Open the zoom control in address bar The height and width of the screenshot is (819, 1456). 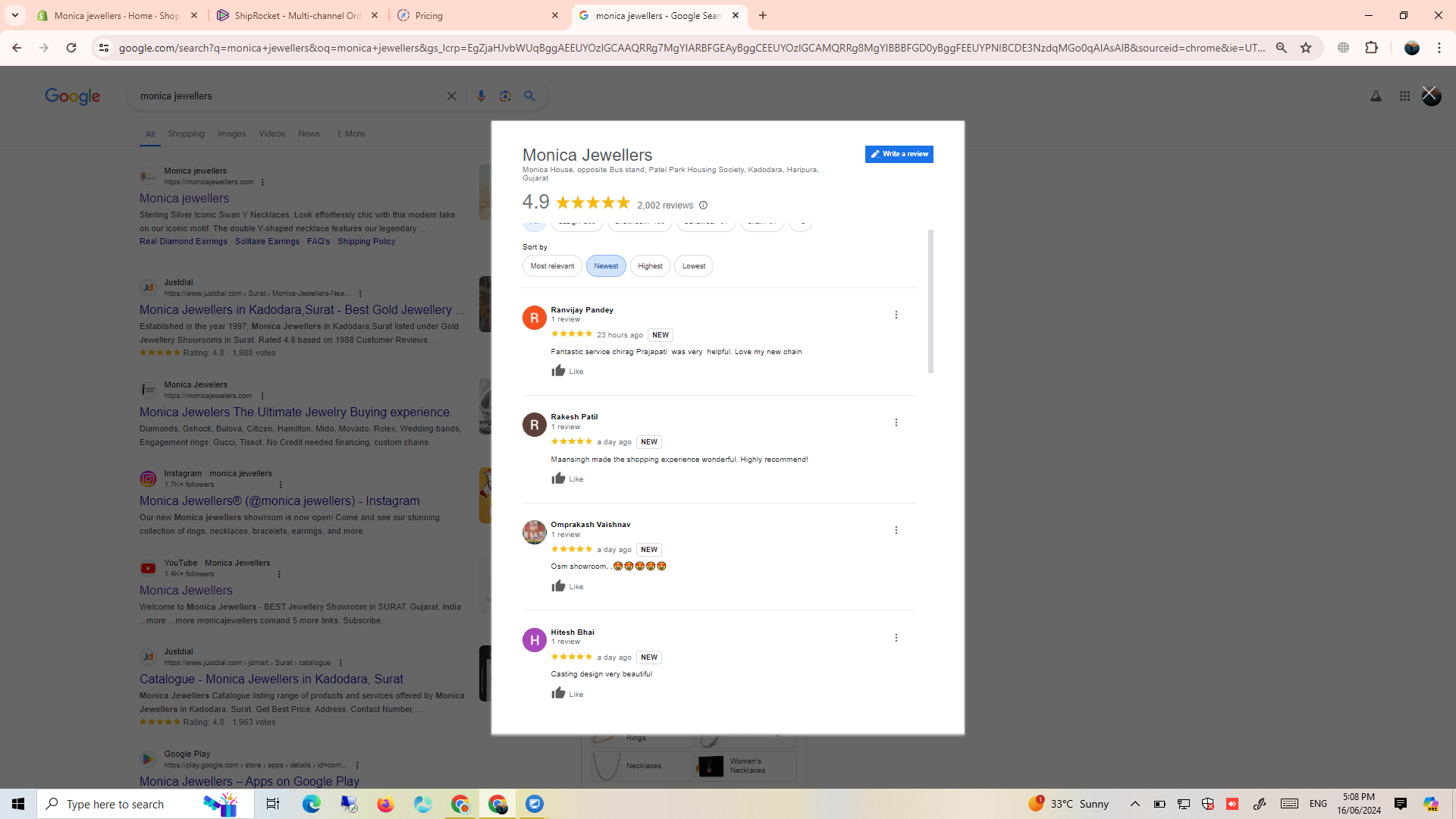1282,48
